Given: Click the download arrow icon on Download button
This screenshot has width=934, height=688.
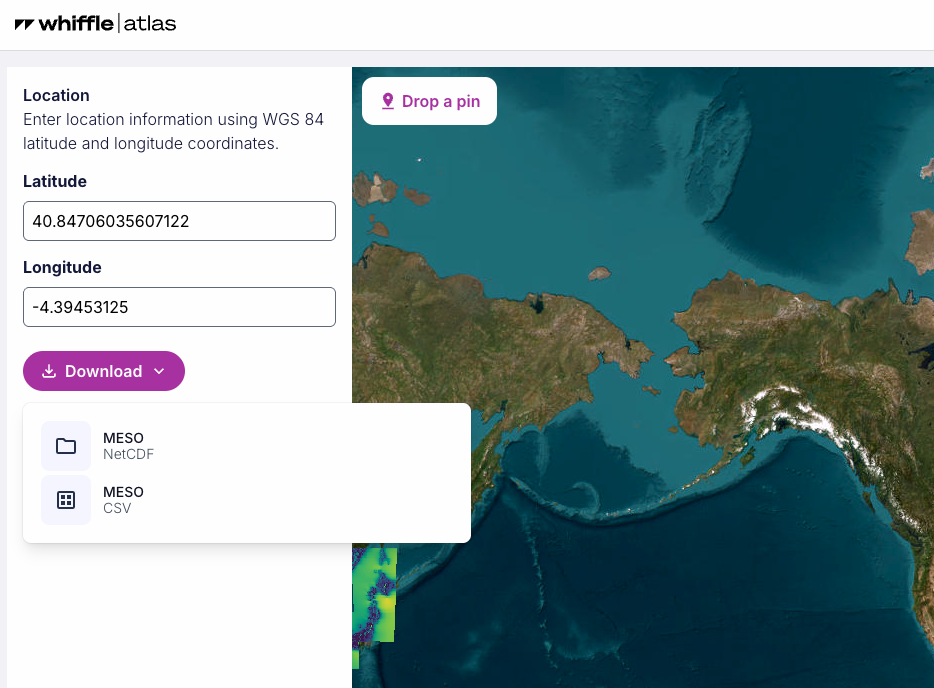Looking at the screenshot, I should (x=49, y=371).
